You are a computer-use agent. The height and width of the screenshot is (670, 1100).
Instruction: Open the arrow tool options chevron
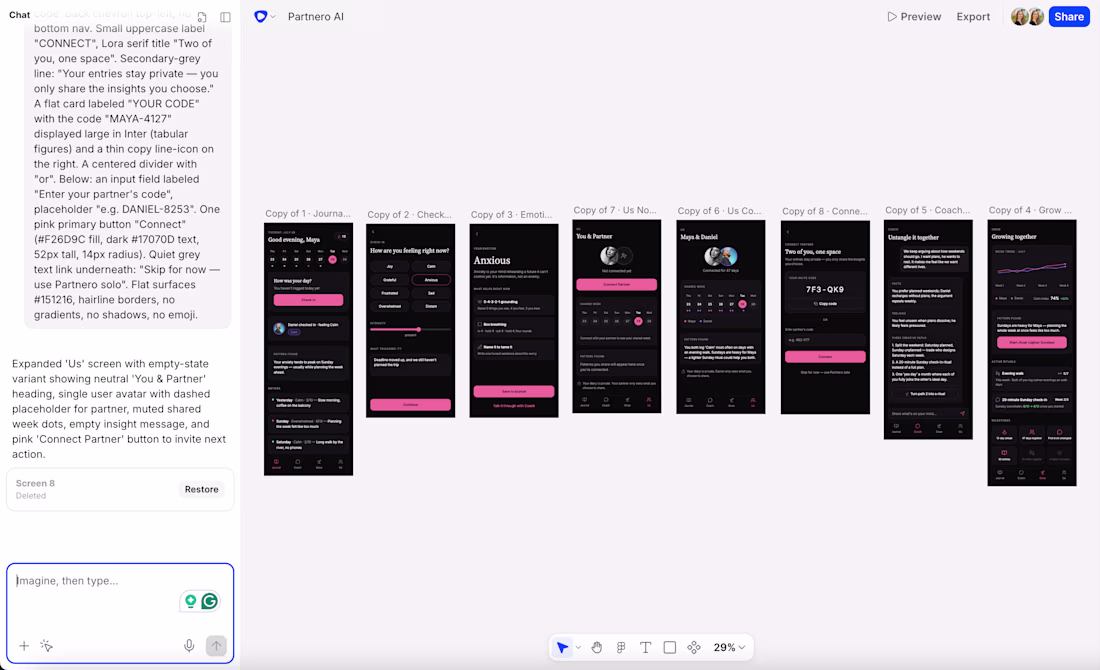coord(578,648)
